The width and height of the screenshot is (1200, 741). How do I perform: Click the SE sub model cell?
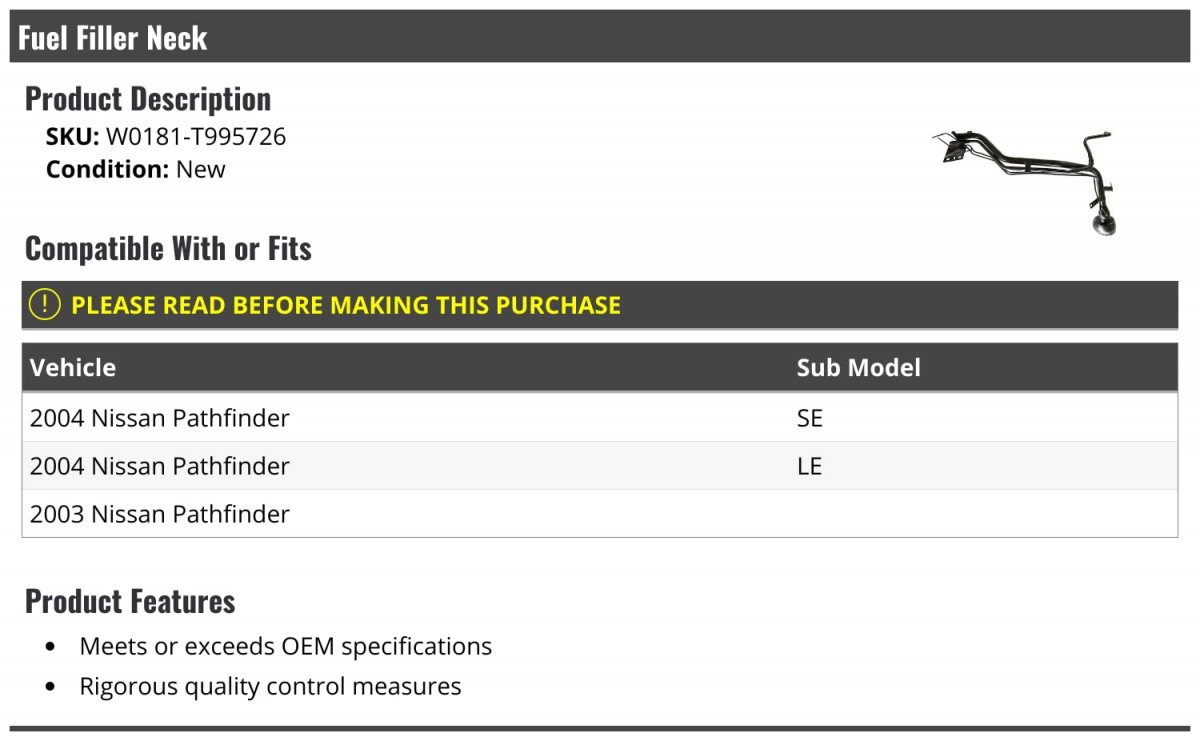[x=810, y=418]
